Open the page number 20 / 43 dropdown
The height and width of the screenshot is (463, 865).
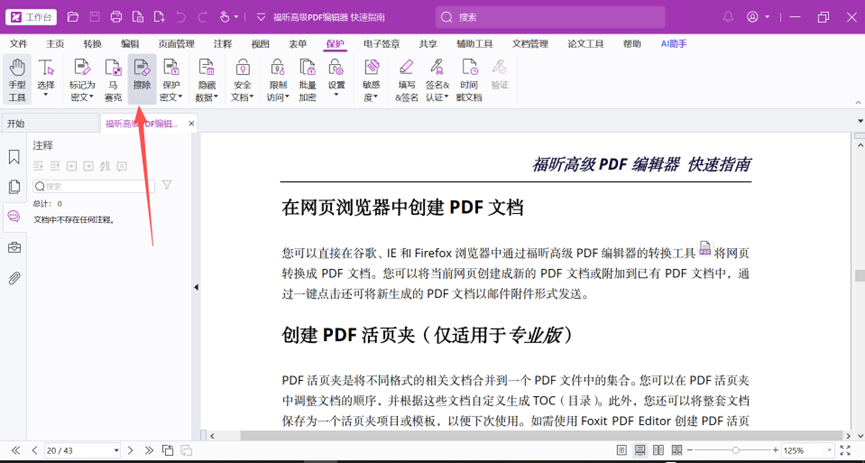pyautogui.click(x=116, y=451)
